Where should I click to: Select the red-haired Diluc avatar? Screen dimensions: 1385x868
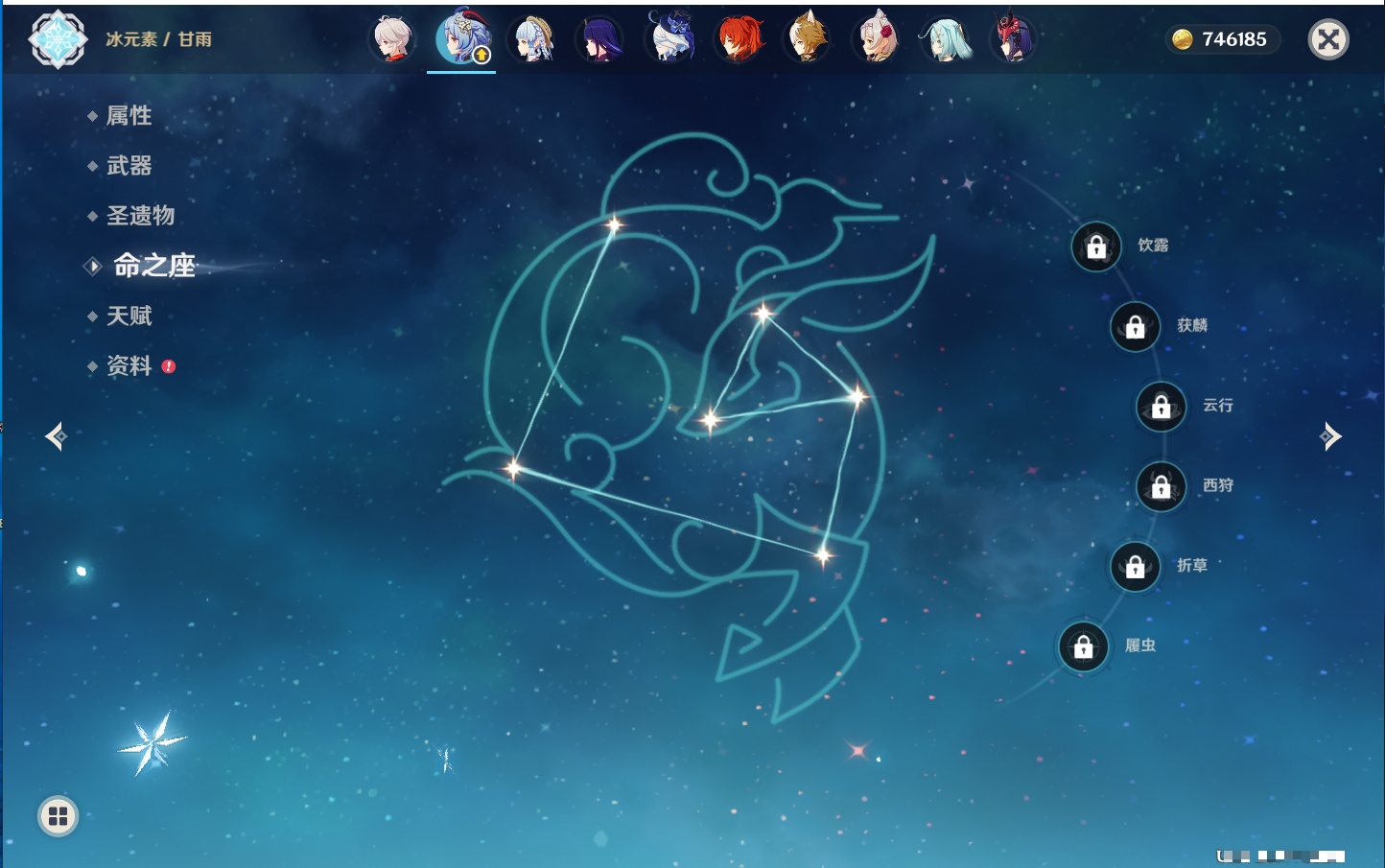pos(739,39)
